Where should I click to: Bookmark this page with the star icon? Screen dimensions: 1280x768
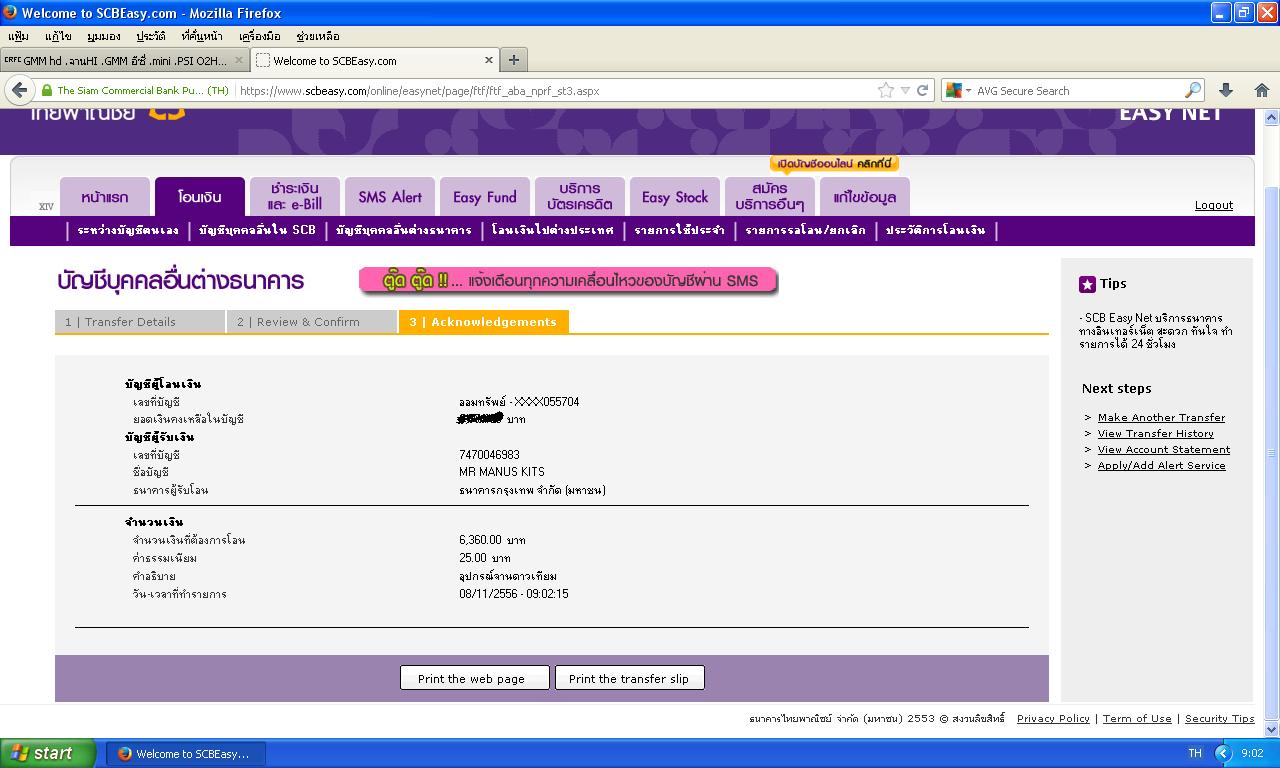[885, 90]
